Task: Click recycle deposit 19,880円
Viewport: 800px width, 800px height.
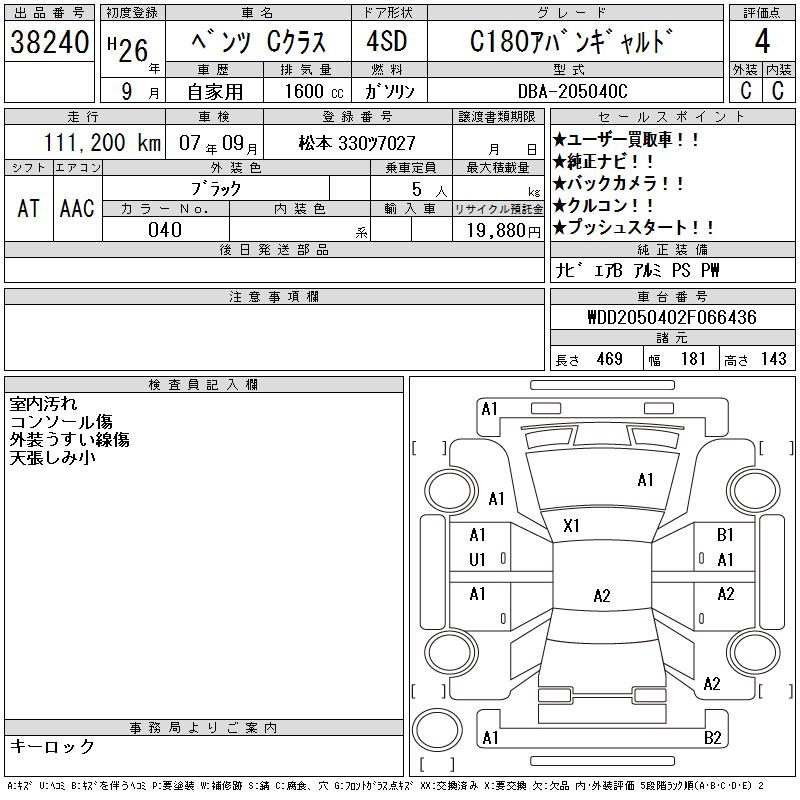Action: click(x=504, y=231)
